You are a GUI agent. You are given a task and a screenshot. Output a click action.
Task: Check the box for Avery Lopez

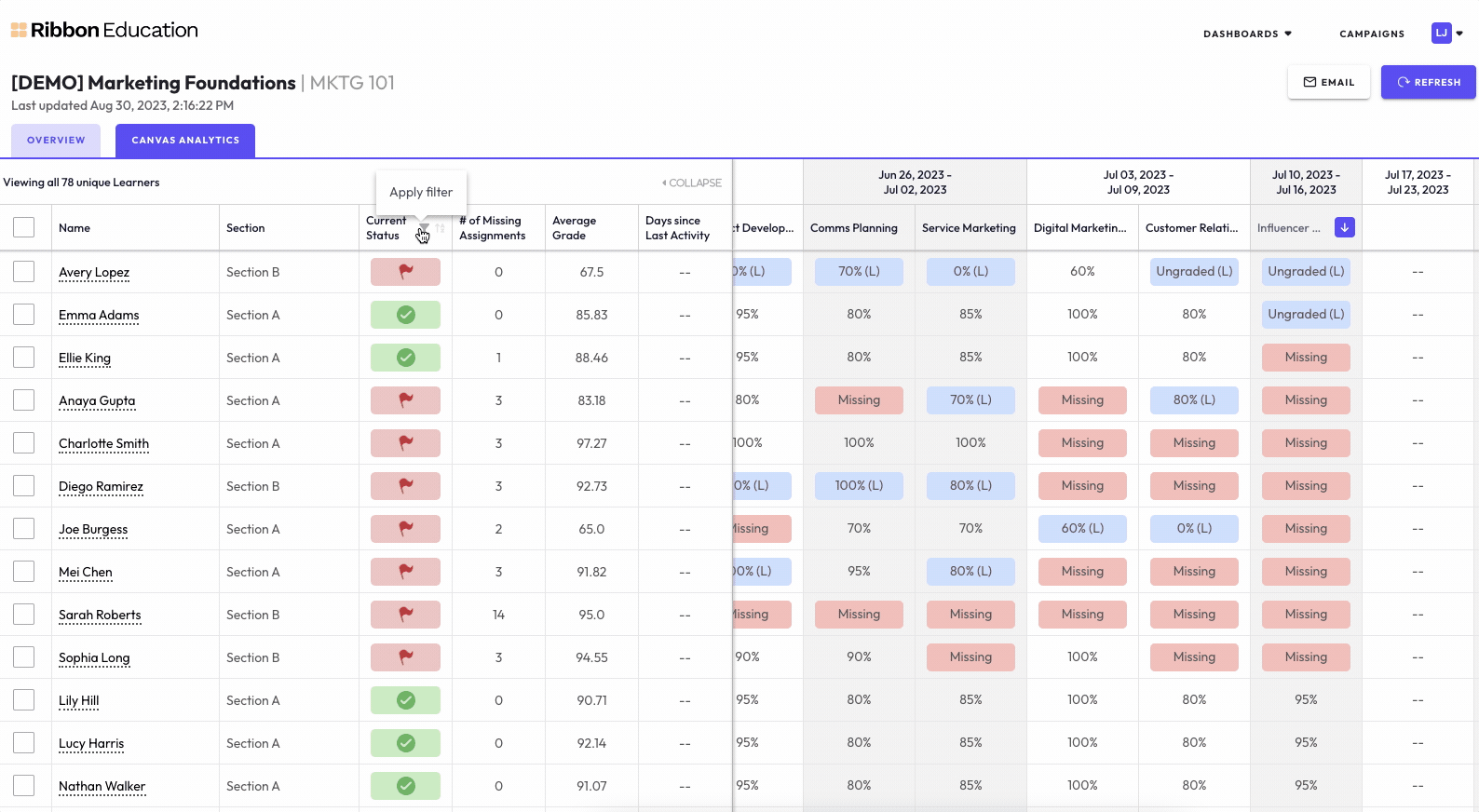(23, 271)
